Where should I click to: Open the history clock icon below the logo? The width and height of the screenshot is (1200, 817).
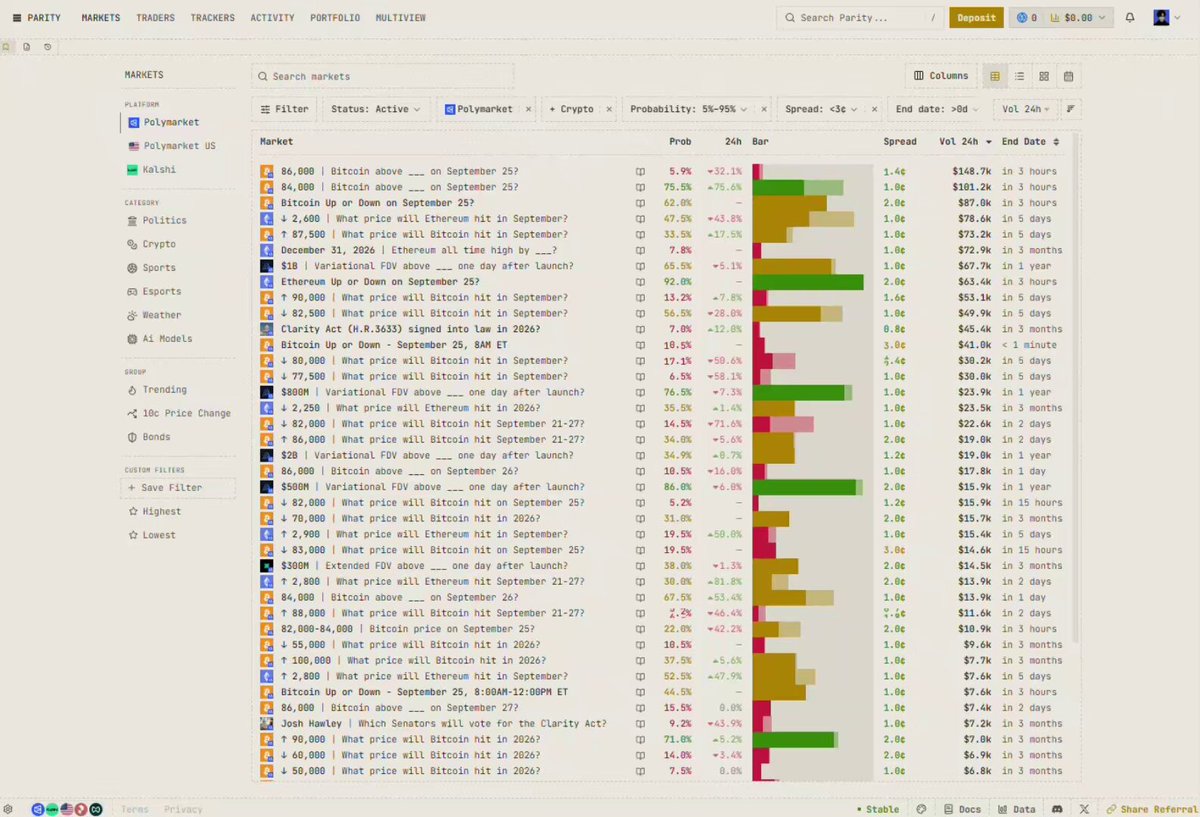[47, 47]
